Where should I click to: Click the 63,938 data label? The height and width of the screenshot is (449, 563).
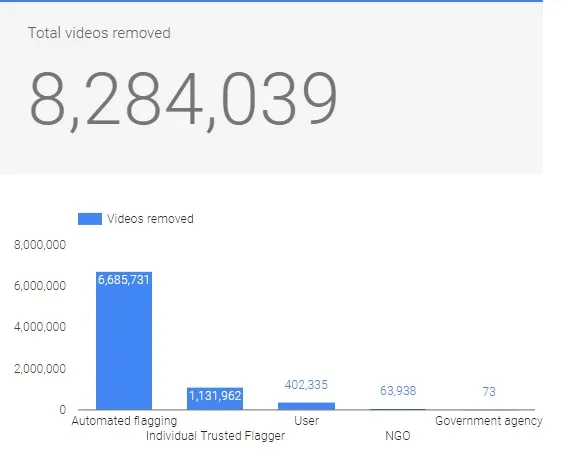pos(398,391)
